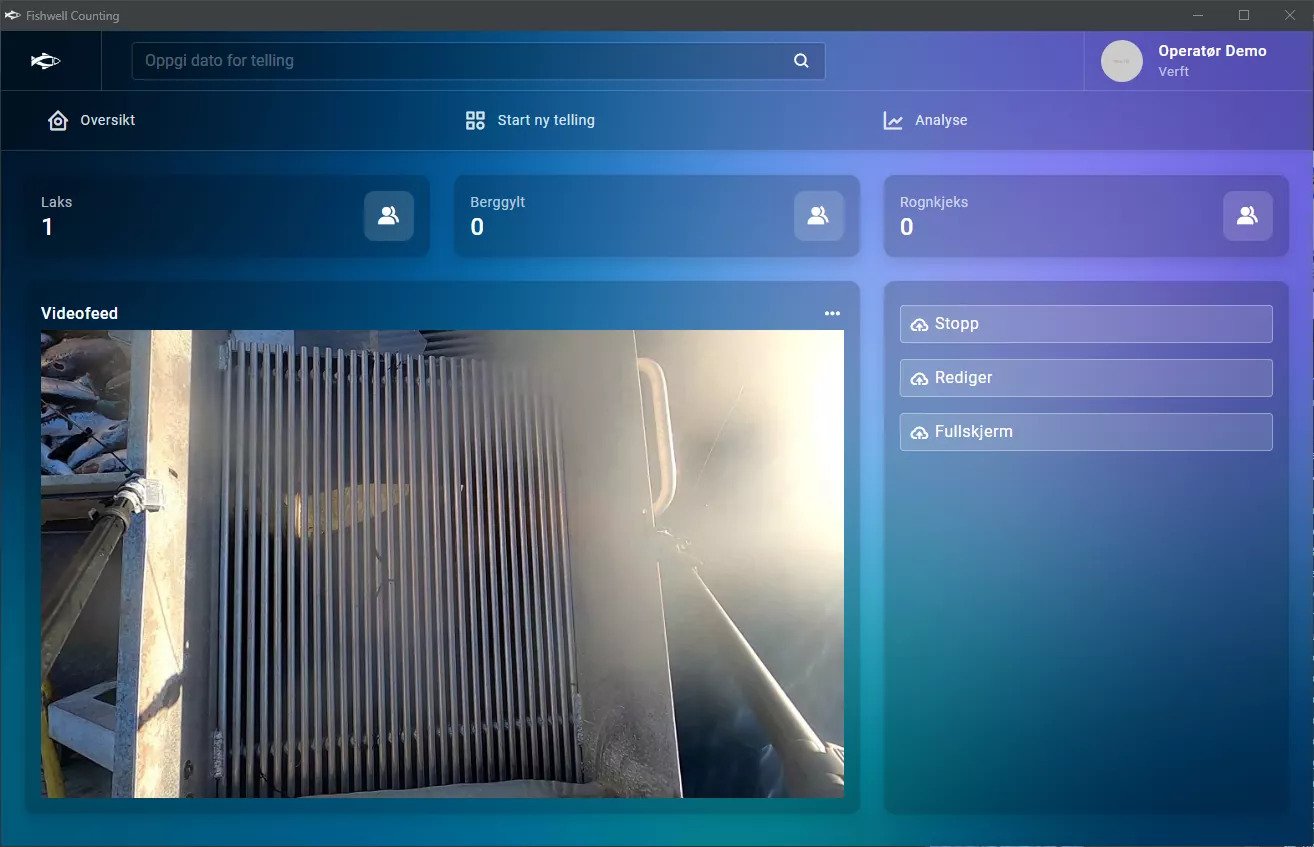This screenshot has height=847, width=1314.
Task: Click the Fishwell Counting title bar app icon
Action: click(x=13, y=15)
